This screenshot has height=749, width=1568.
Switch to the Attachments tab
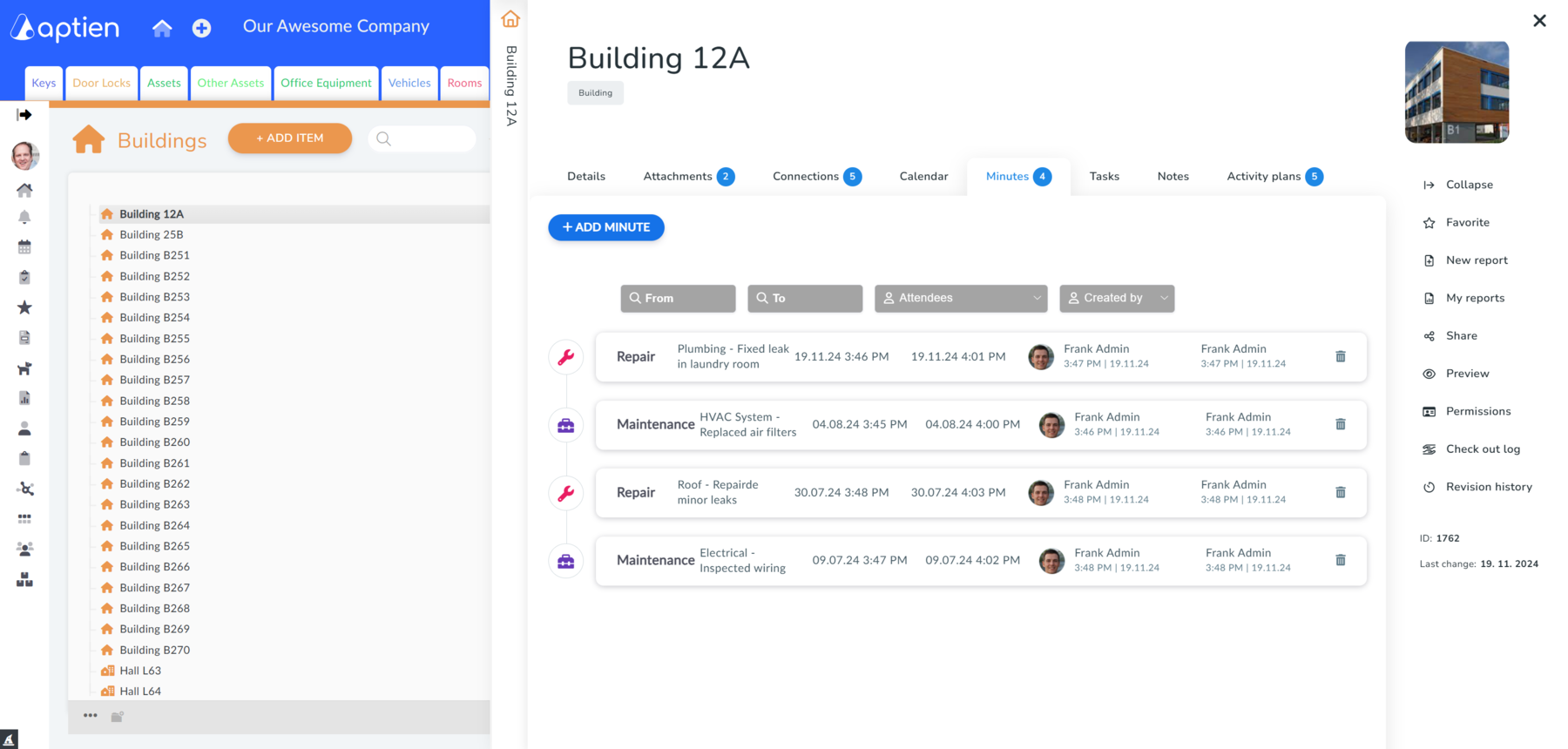(x=687, y=177)
